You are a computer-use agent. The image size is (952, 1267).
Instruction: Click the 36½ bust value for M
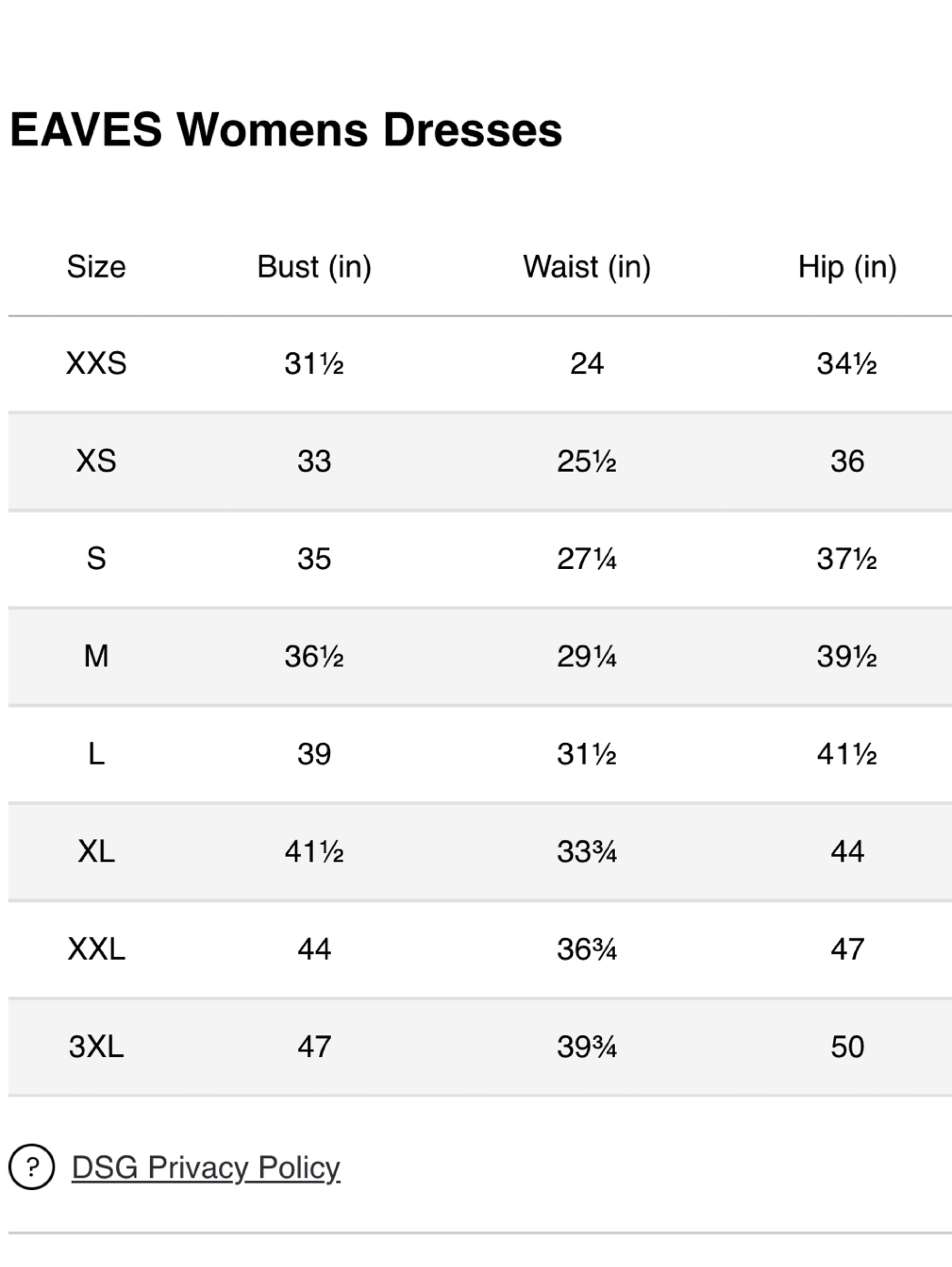[314, 656]
